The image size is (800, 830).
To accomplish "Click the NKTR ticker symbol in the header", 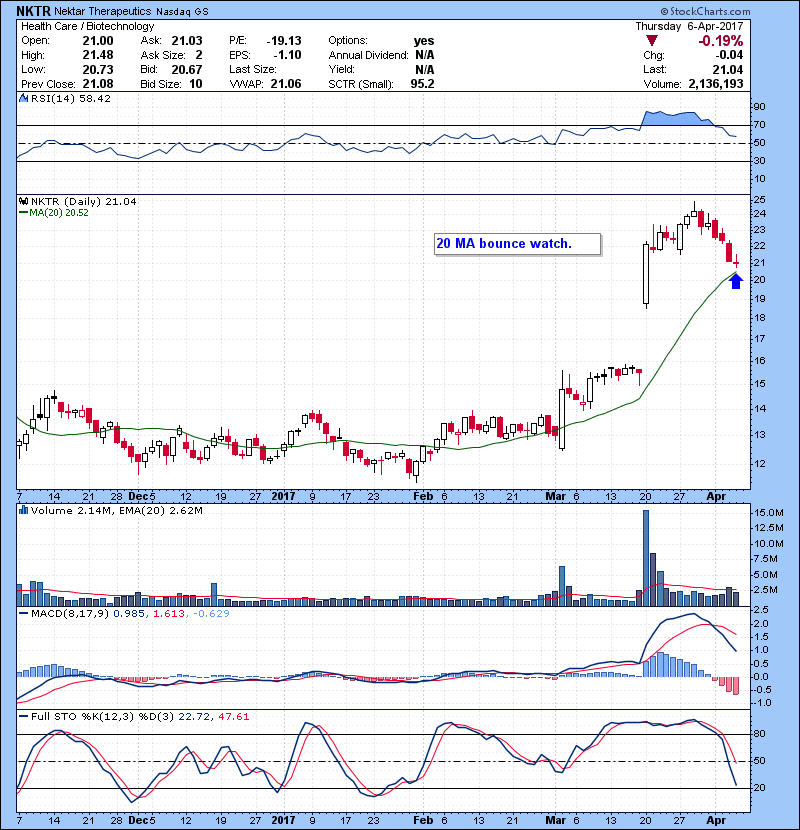I will [x=33, y=11].
